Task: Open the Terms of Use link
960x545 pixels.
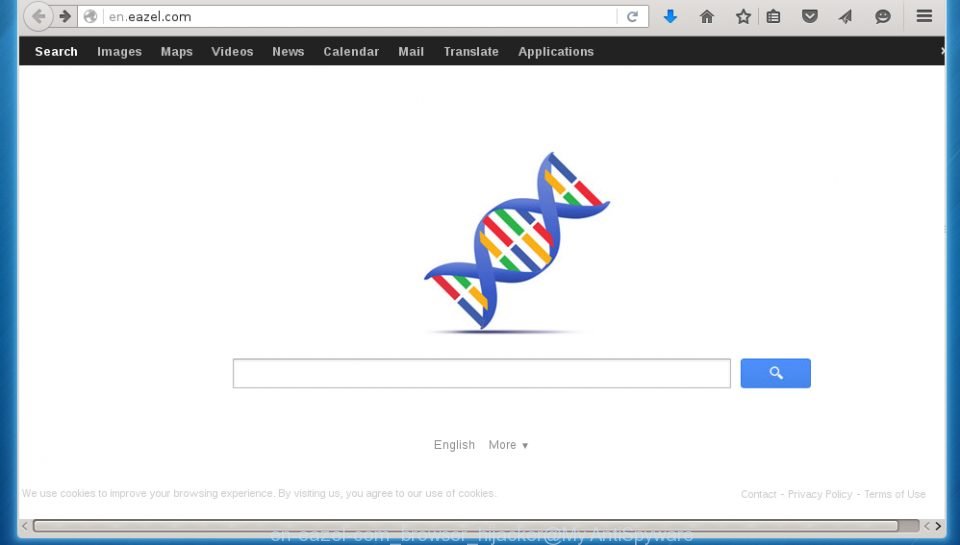Action: coord(894,494)
